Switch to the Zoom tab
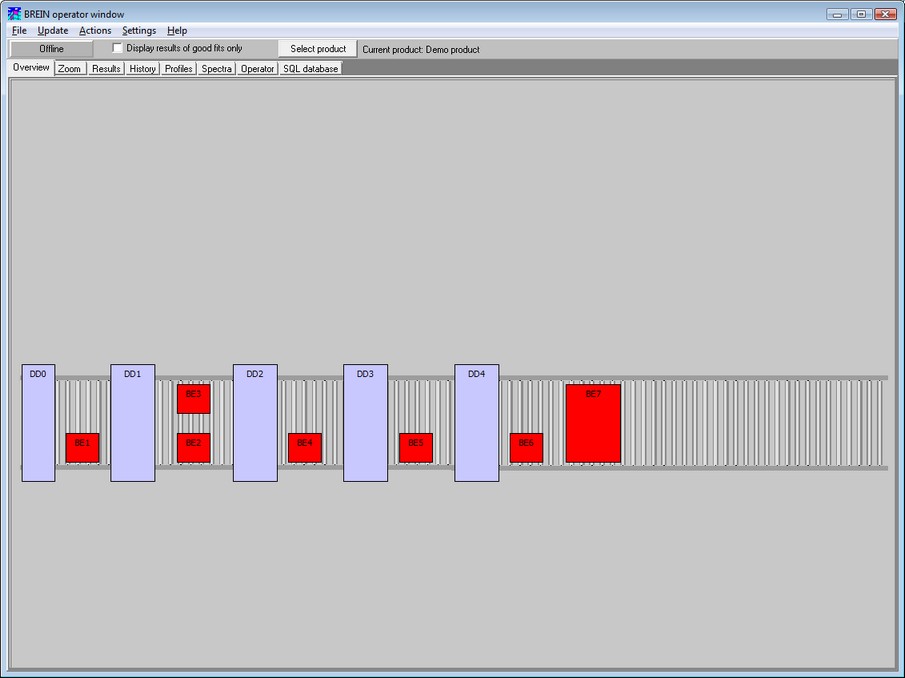Image resolution: width=905 pixels, height=678 pixels. click(x=69, y=68)
